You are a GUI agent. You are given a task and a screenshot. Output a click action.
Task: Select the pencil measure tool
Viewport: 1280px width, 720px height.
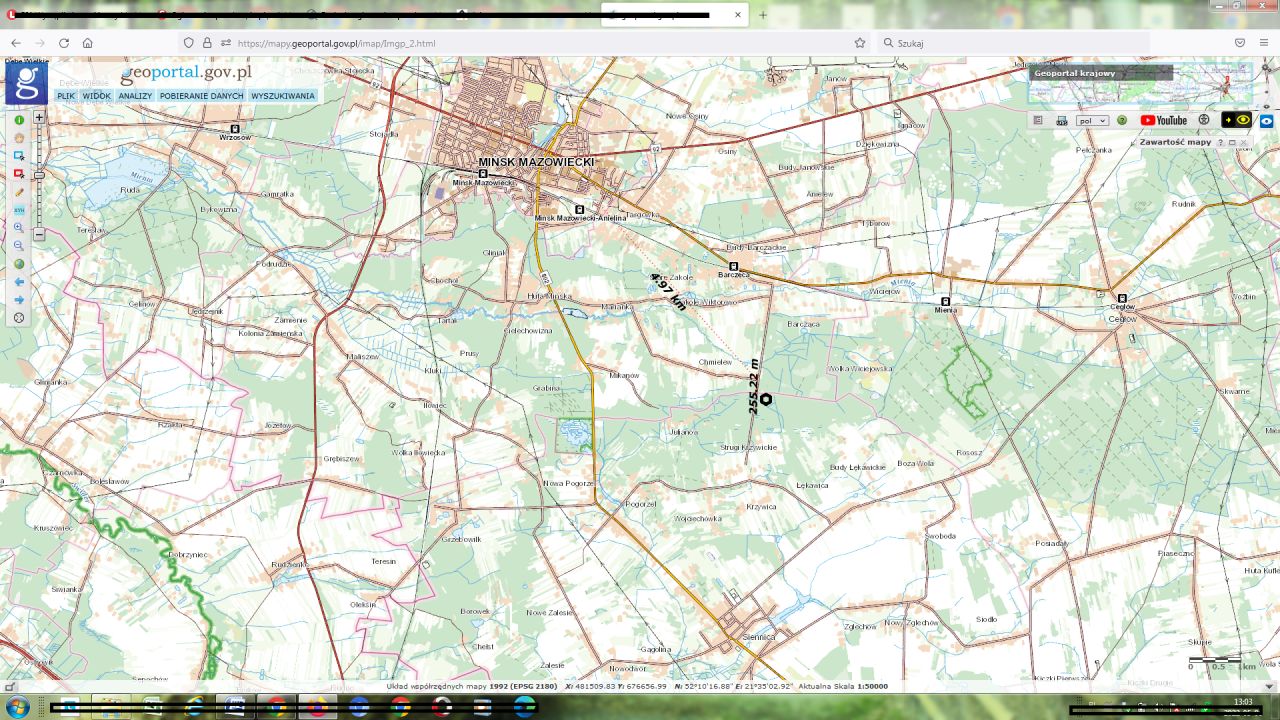coord(19,192)
